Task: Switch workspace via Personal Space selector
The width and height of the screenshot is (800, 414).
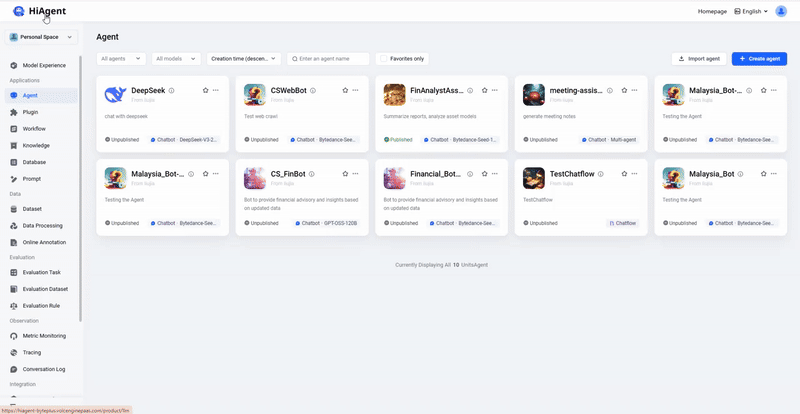Action: point(42,37)
